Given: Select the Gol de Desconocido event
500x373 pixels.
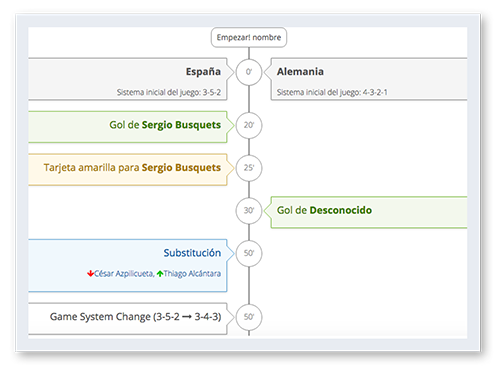Looking at the screenshot, I should click(x=369, y=212).
